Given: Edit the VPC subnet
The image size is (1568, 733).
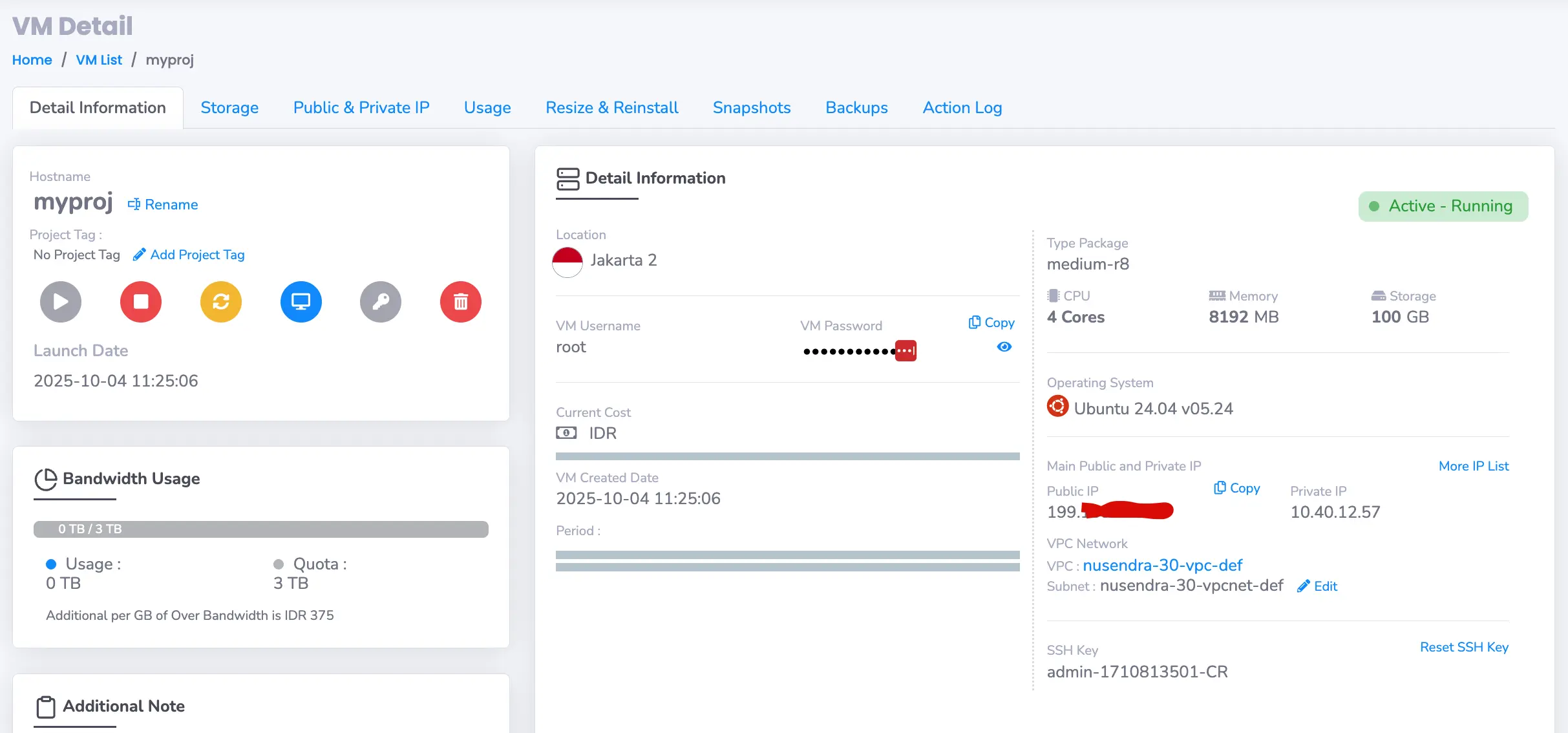Looking at the screenshot, I should point(1317,586).
